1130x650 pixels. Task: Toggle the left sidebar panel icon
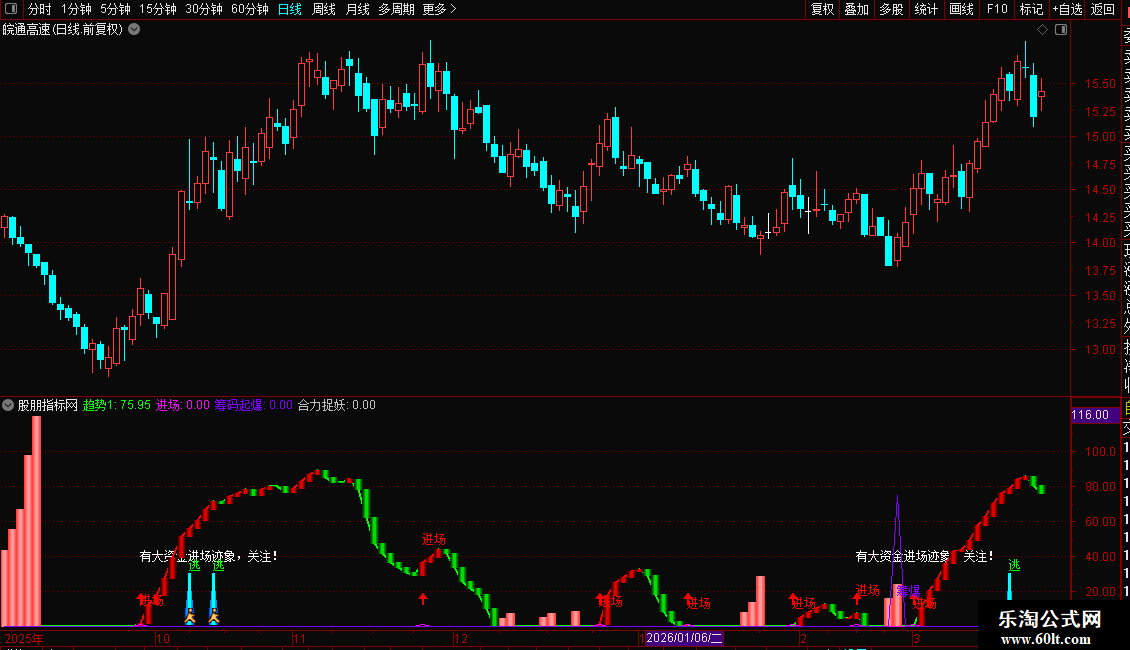point(11,9)
